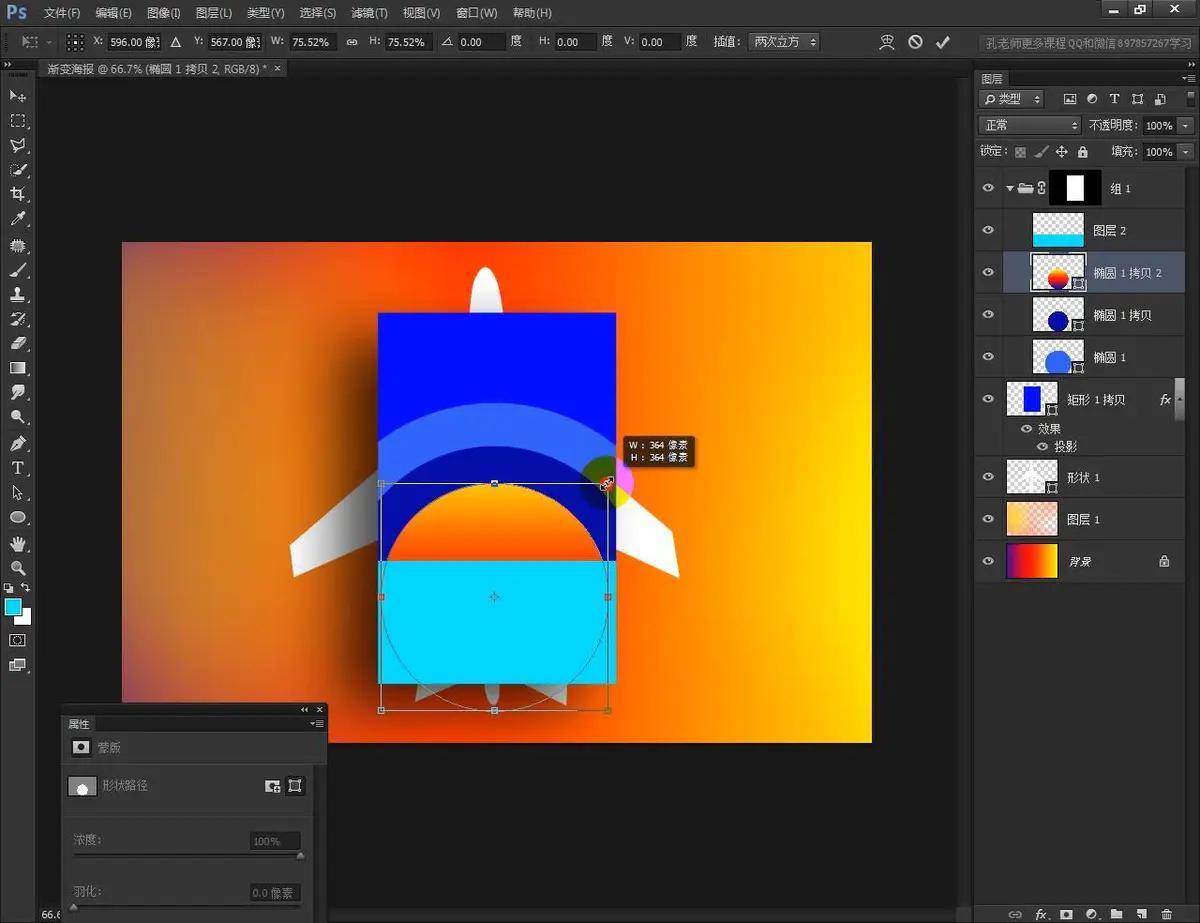
Task: Select the Ellipse shape tool
Action: pyautogui.click(x=18, y=517)
